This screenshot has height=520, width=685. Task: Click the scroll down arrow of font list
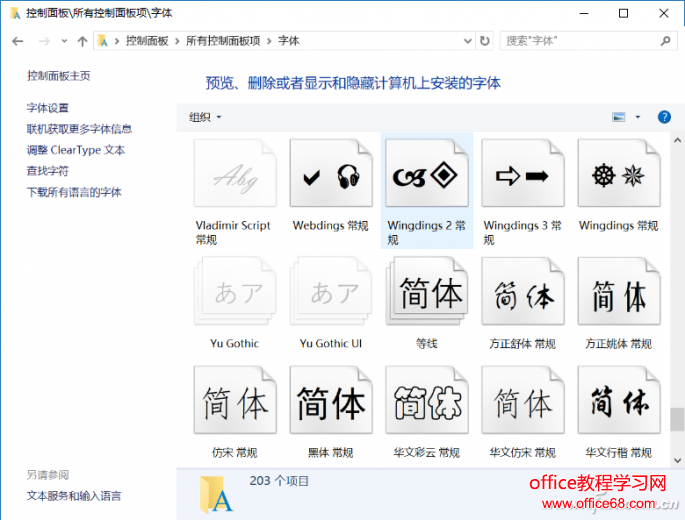677,460
